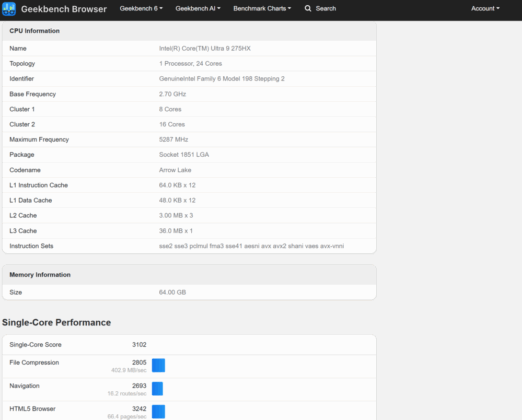Screen dimensions: 522x420
Task: Click the Instruction Sets value text
Action: [x=251, y=246]
